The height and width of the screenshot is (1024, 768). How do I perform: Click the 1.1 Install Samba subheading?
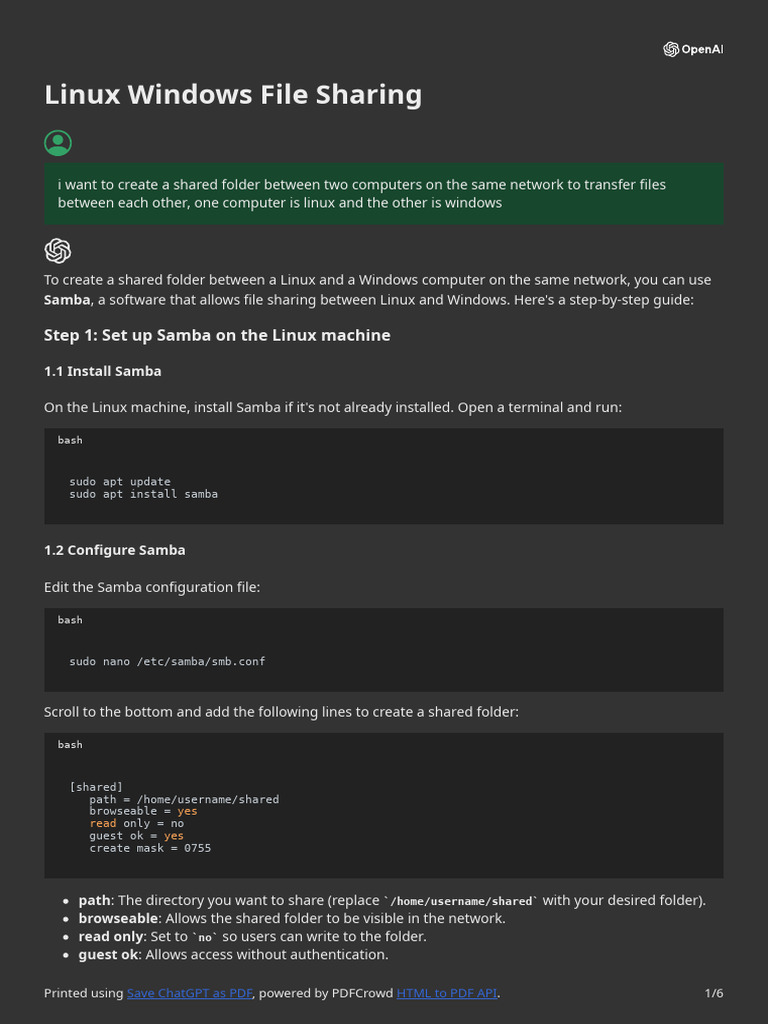103,371
